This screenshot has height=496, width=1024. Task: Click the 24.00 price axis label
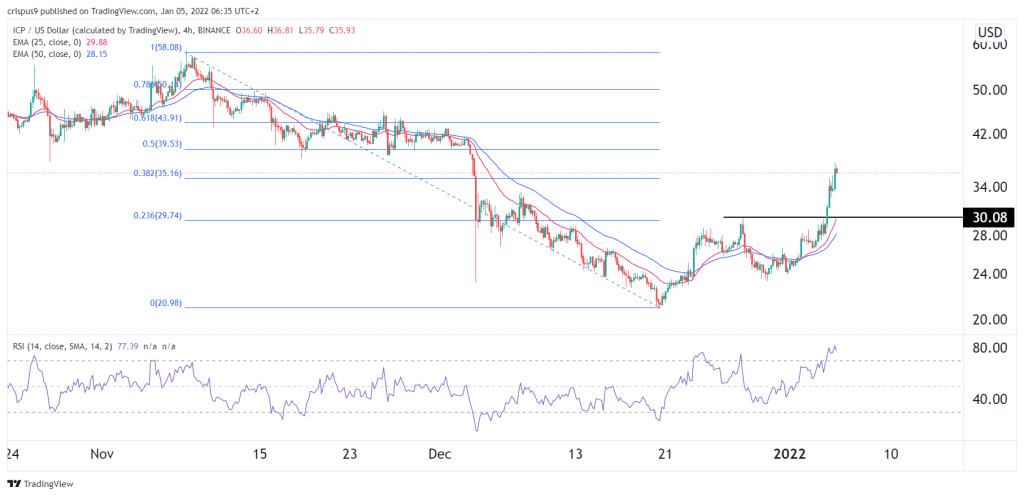pos(990,274)
